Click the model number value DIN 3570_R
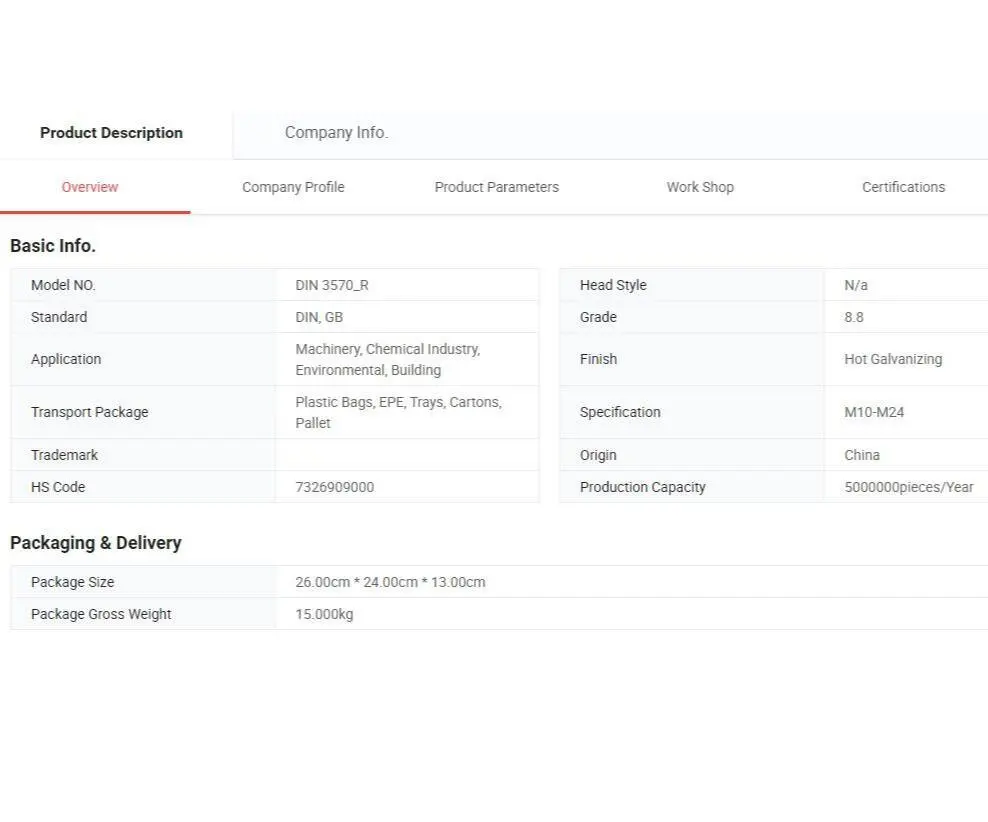Viewport: 988px width, 822px height. click(x=332, y=285)
